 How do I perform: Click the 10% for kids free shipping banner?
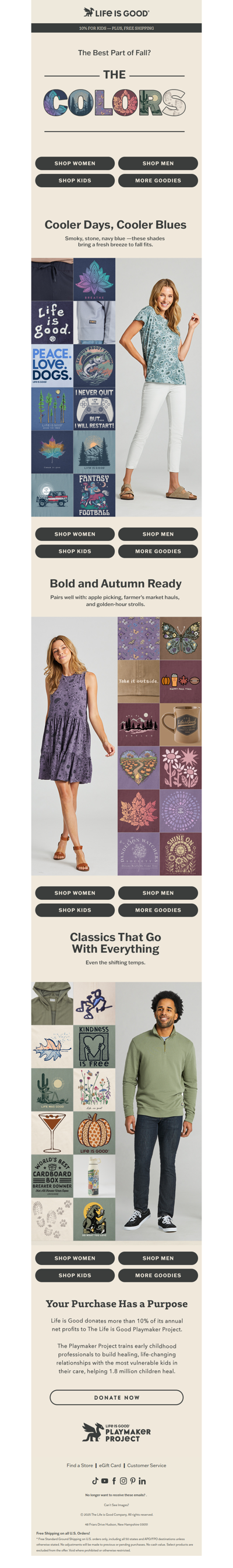pos(116,28)
